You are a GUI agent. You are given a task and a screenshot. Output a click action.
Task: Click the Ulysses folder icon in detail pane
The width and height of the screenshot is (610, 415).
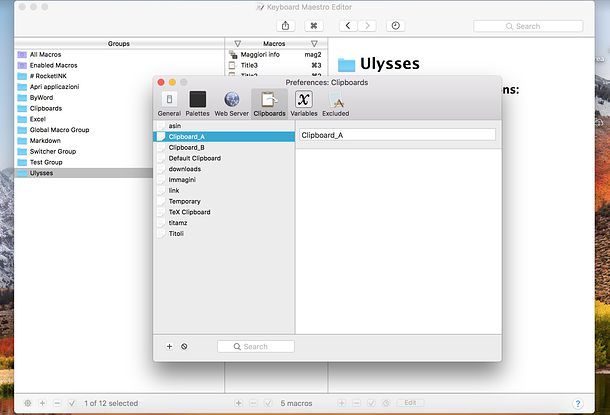tap(346, 65)
